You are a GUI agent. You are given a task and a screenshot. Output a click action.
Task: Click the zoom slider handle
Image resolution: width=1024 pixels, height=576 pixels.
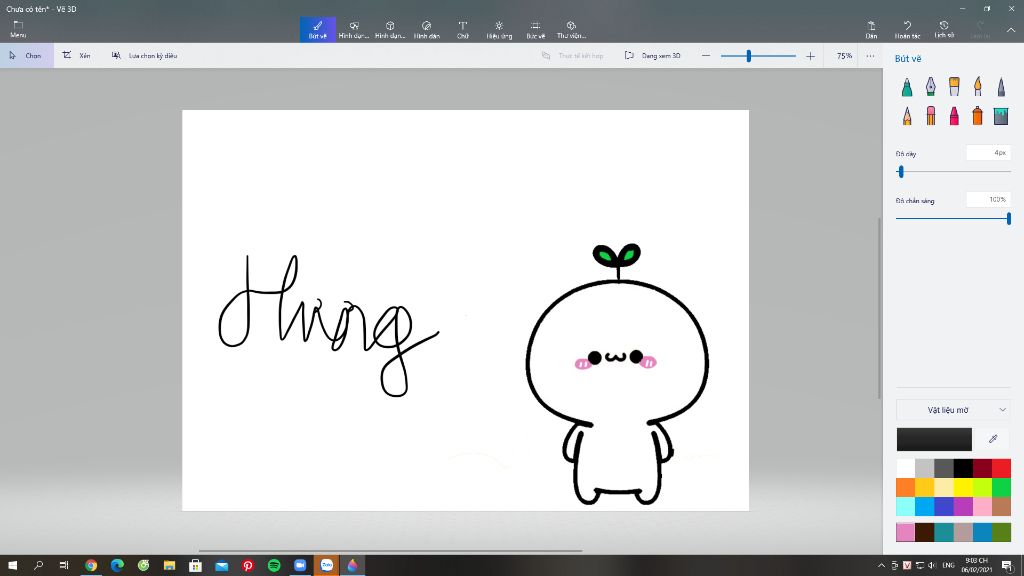coord(749,56)
